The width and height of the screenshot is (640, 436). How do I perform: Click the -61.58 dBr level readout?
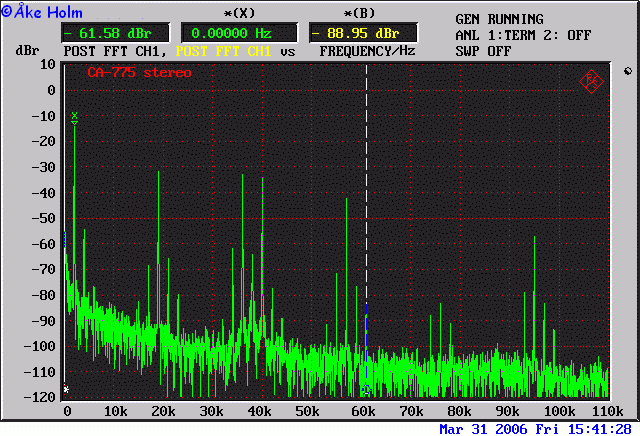(x=116, y=33)
